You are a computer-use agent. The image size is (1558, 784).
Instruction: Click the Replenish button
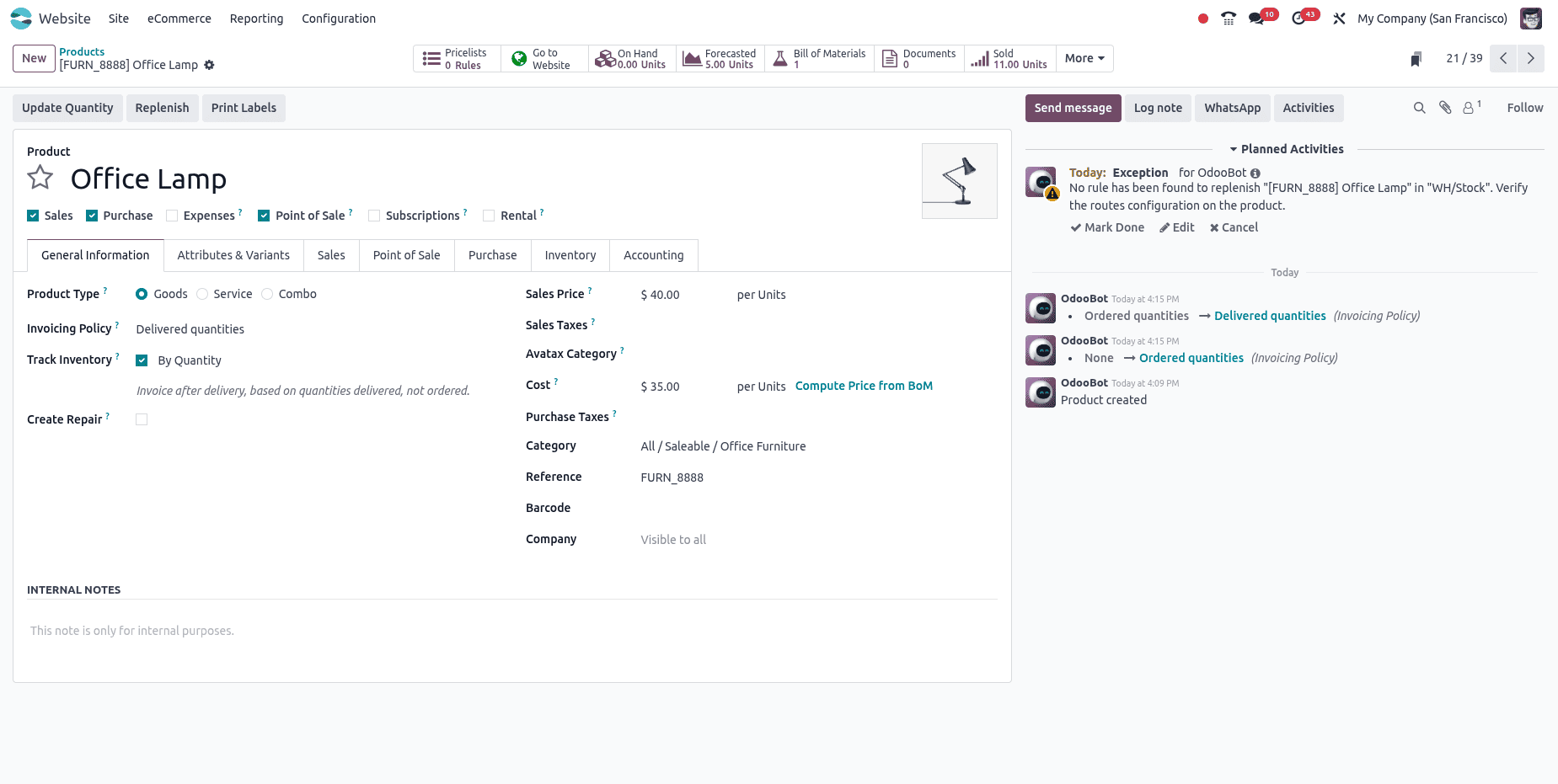(162, 108)
